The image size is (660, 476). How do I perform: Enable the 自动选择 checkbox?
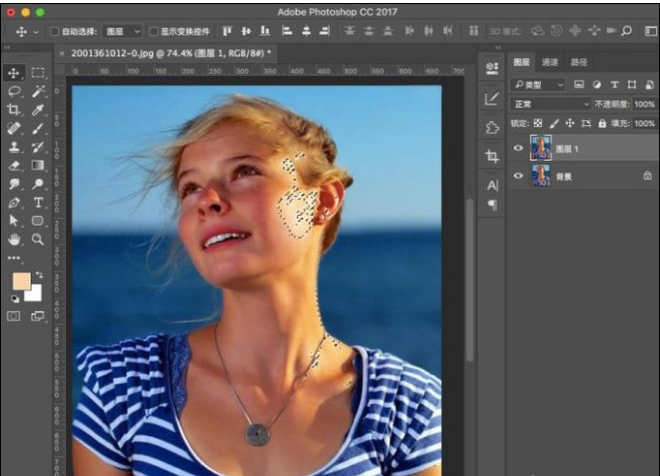[54, 32]
